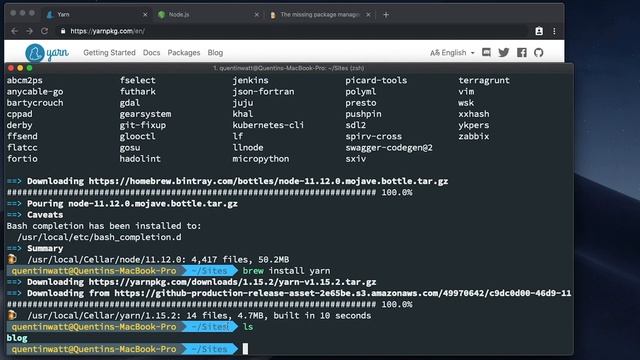
Task: Expand the English language dropdown
Action: [x=452, y=53]
